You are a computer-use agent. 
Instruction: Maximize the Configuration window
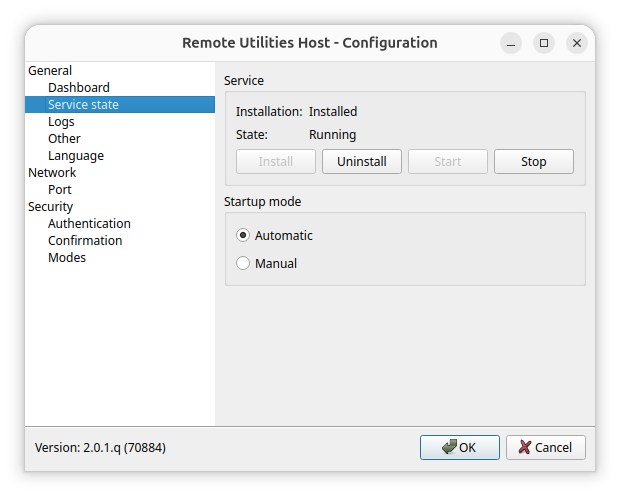click(x=544, y=43)
